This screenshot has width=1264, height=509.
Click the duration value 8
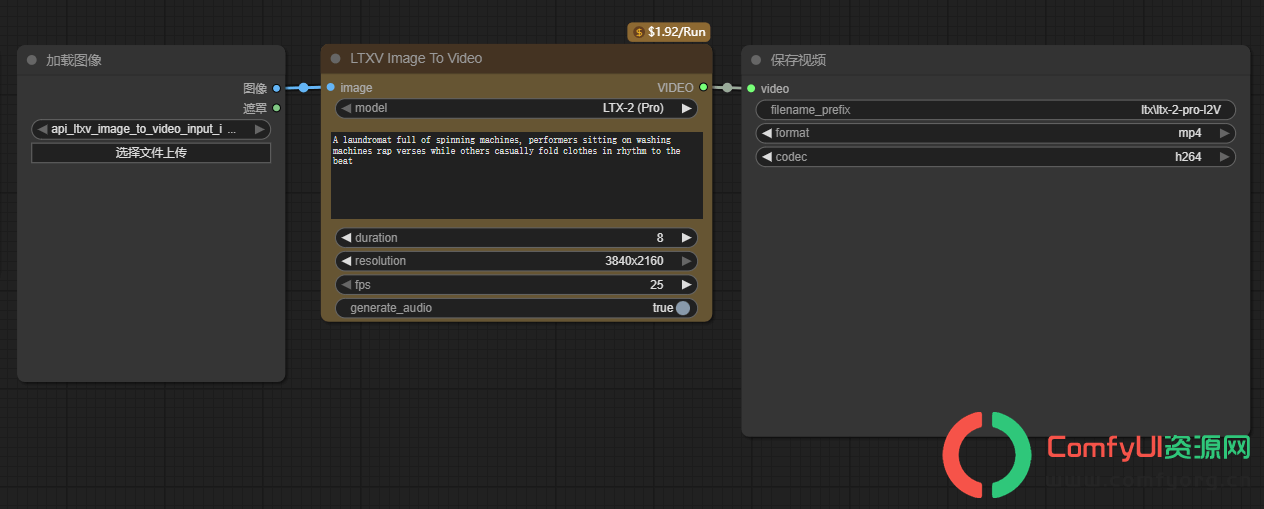(x=660, y=238)
